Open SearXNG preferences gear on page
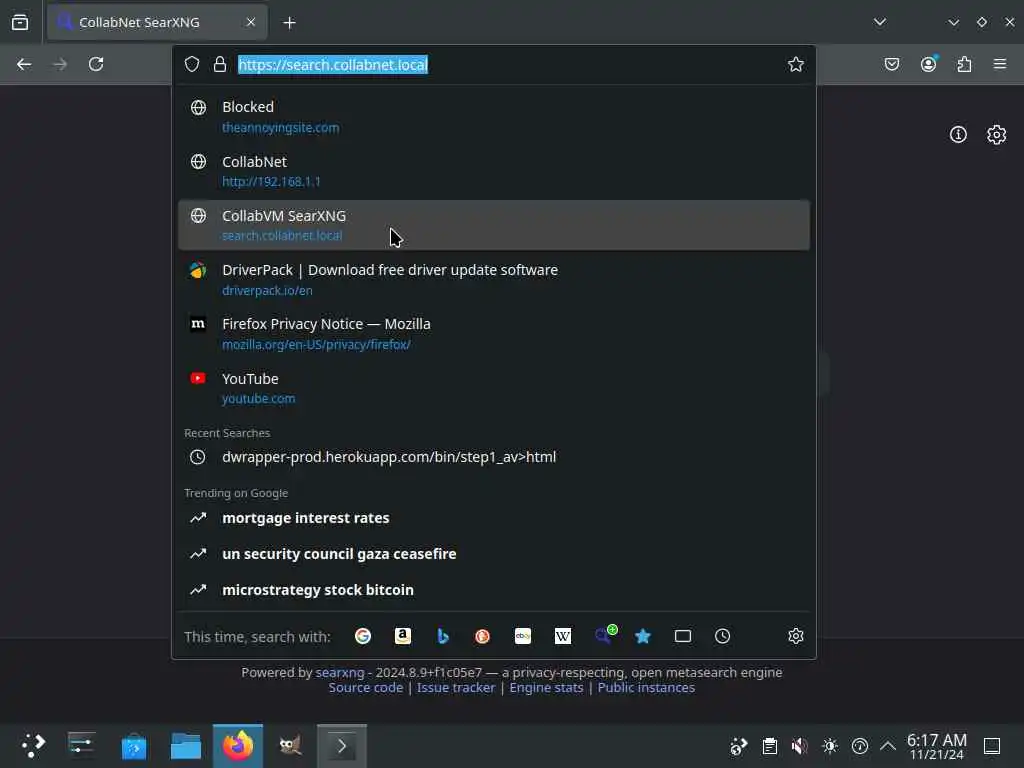 pos(996,135)
